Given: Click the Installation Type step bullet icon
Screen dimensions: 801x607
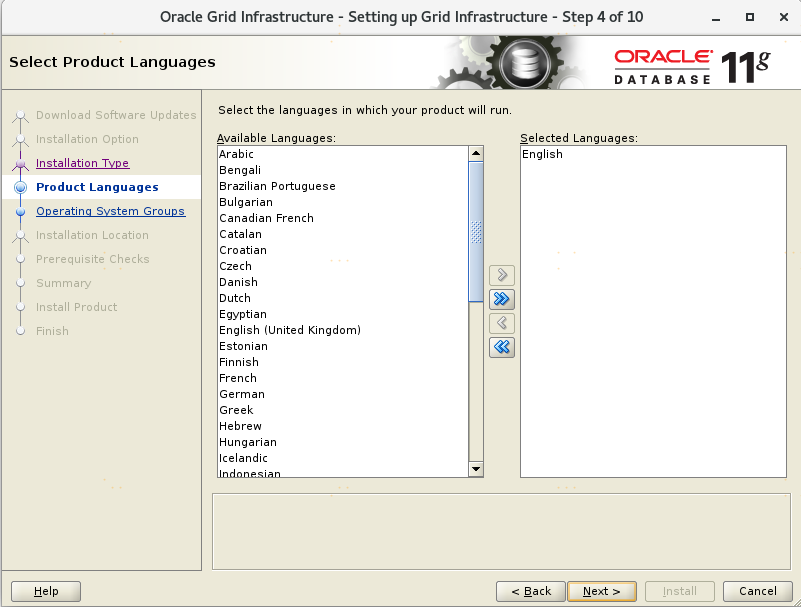Looking at the screenshot, I should (x=20, y=164).
